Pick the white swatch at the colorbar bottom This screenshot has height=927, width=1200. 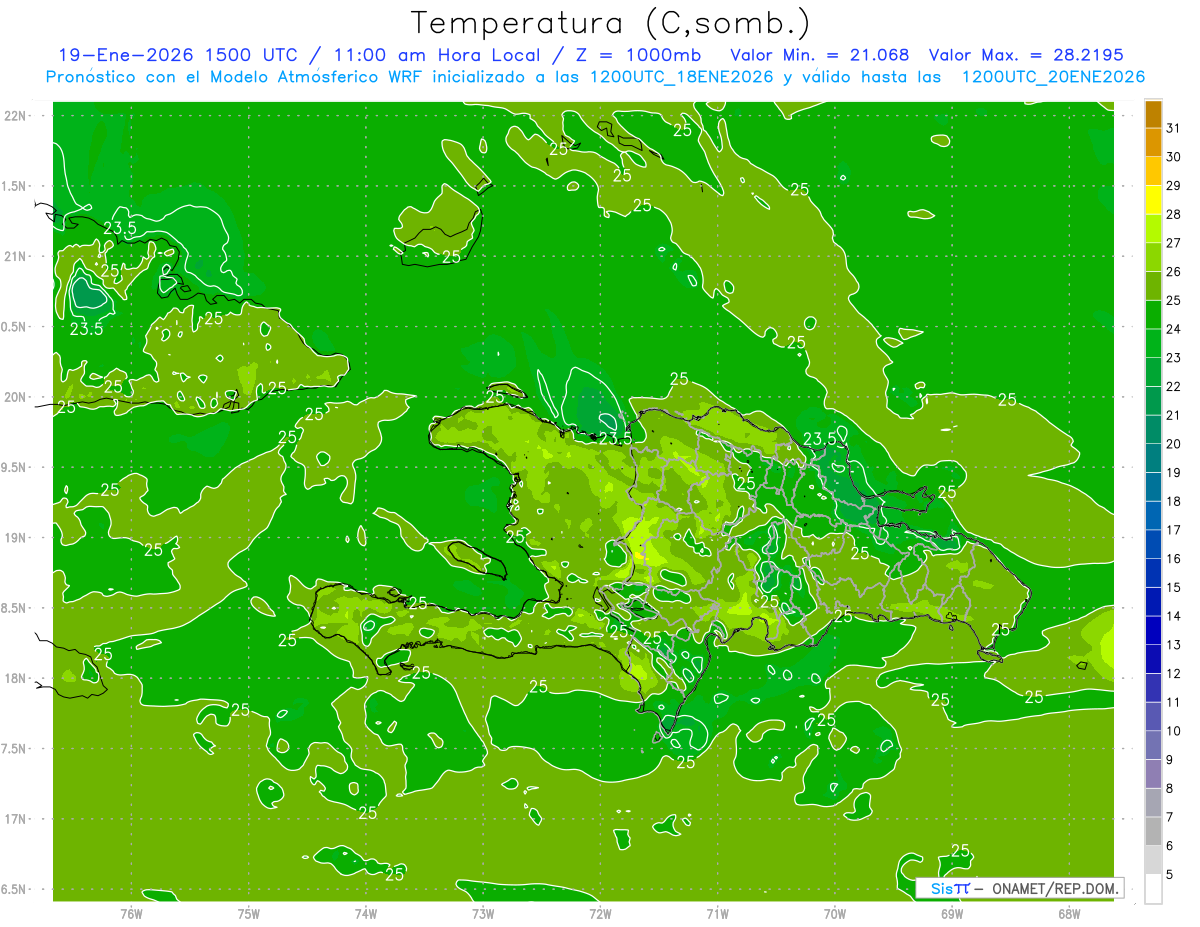1153,889
